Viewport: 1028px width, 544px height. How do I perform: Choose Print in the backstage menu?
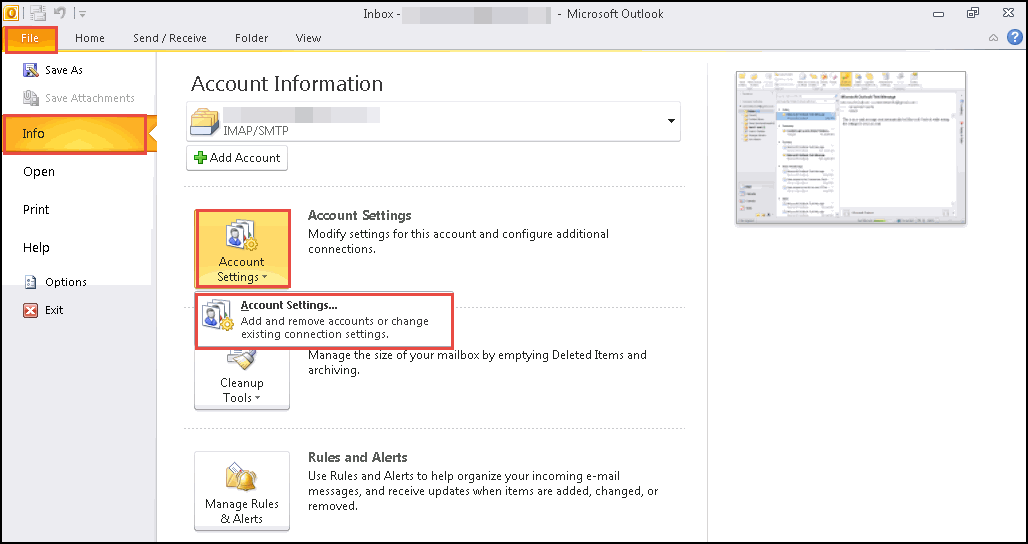pos(36,210)
